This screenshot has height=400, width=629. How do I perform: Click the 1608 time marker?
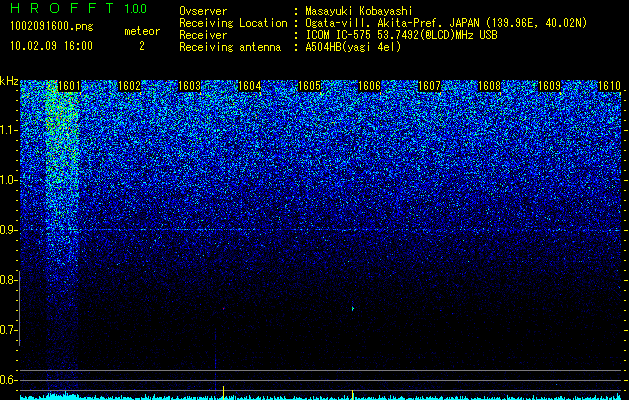point(489,86)
